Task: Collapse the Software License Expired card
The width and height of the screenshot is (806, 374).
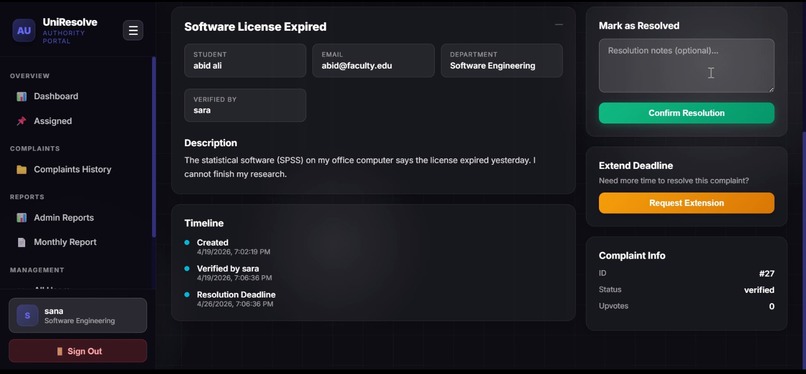Action: [559, 25]
